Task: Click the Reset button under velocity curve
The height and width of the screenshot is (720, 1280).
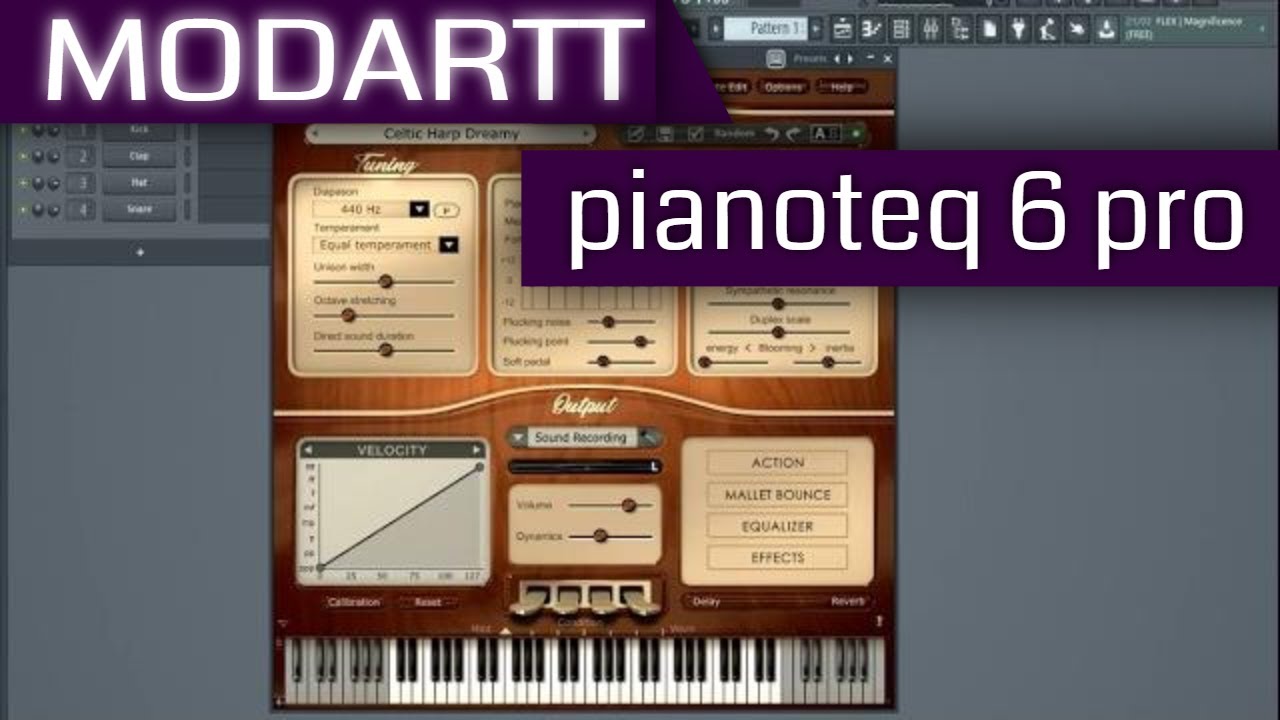Action: [428, 602]
